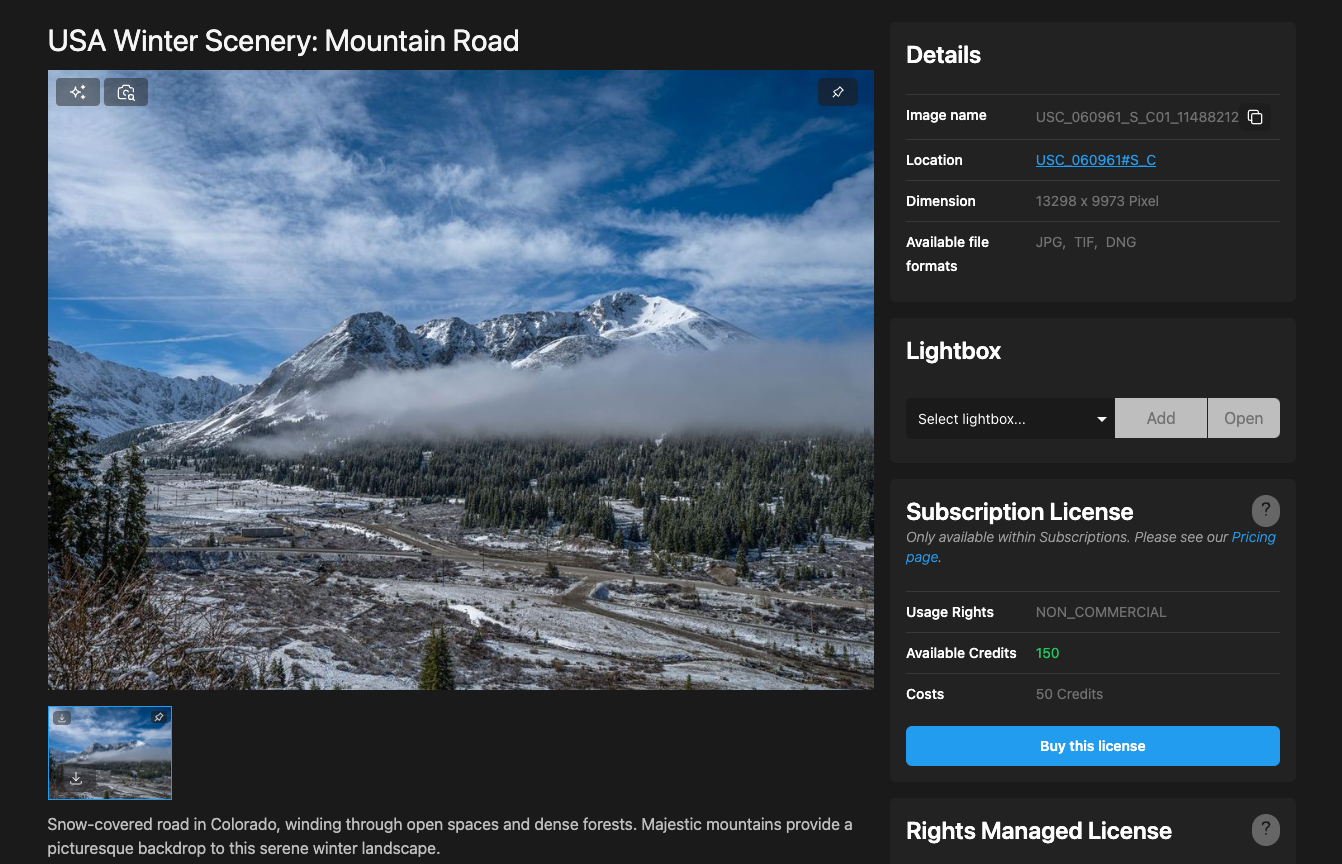Pin the main preview image
Viewport: 1342px width, 864px height.
(x=838, y=92)
